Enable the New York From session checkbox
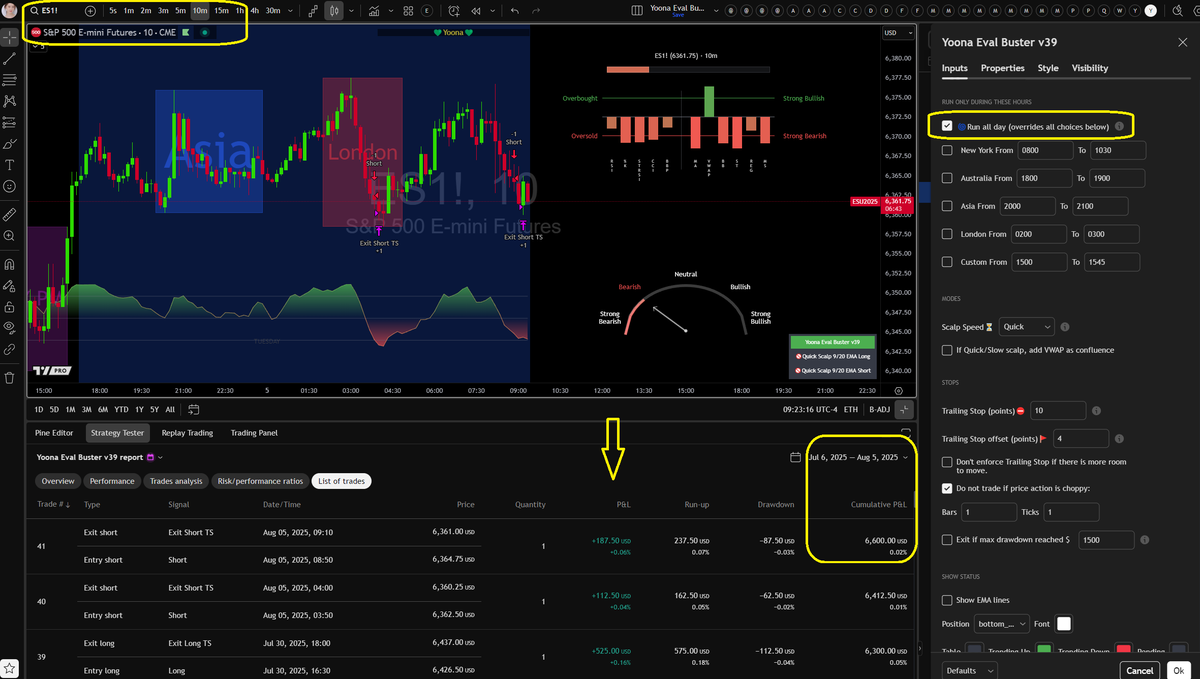 (x=948, y=150)
